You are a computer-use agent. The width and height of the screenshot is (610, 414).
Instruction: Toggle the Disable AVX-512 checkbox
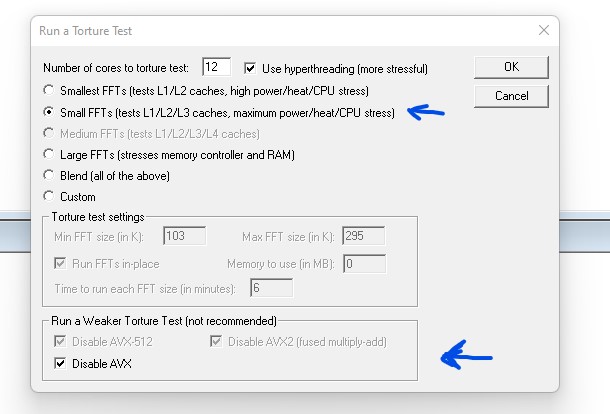tap(60, 343)
